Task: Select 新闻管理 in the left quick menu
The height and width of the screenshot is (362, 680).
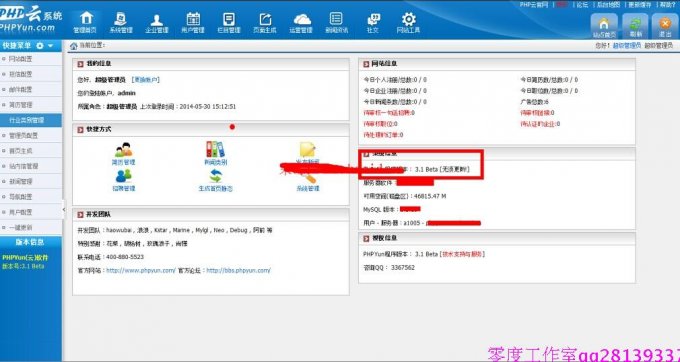Action: tap(21, 181)
